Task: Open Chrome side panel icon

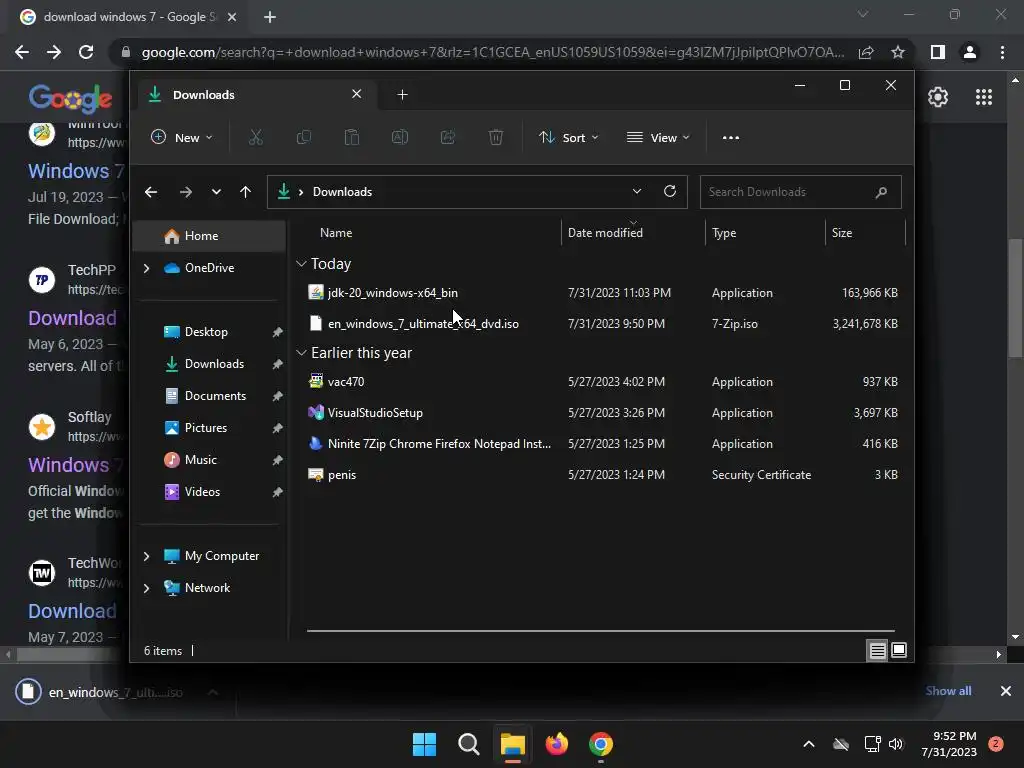Action: pos(938,52)
